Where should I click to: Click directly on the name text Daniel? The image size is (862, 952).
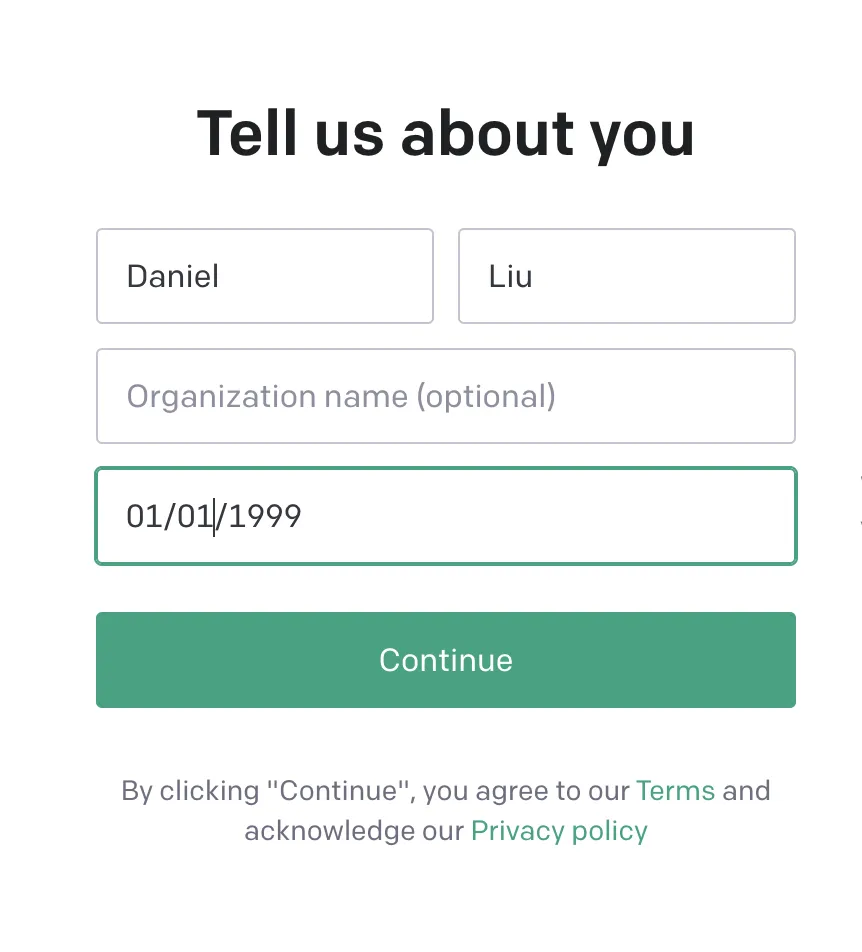(x=172, y=276)
